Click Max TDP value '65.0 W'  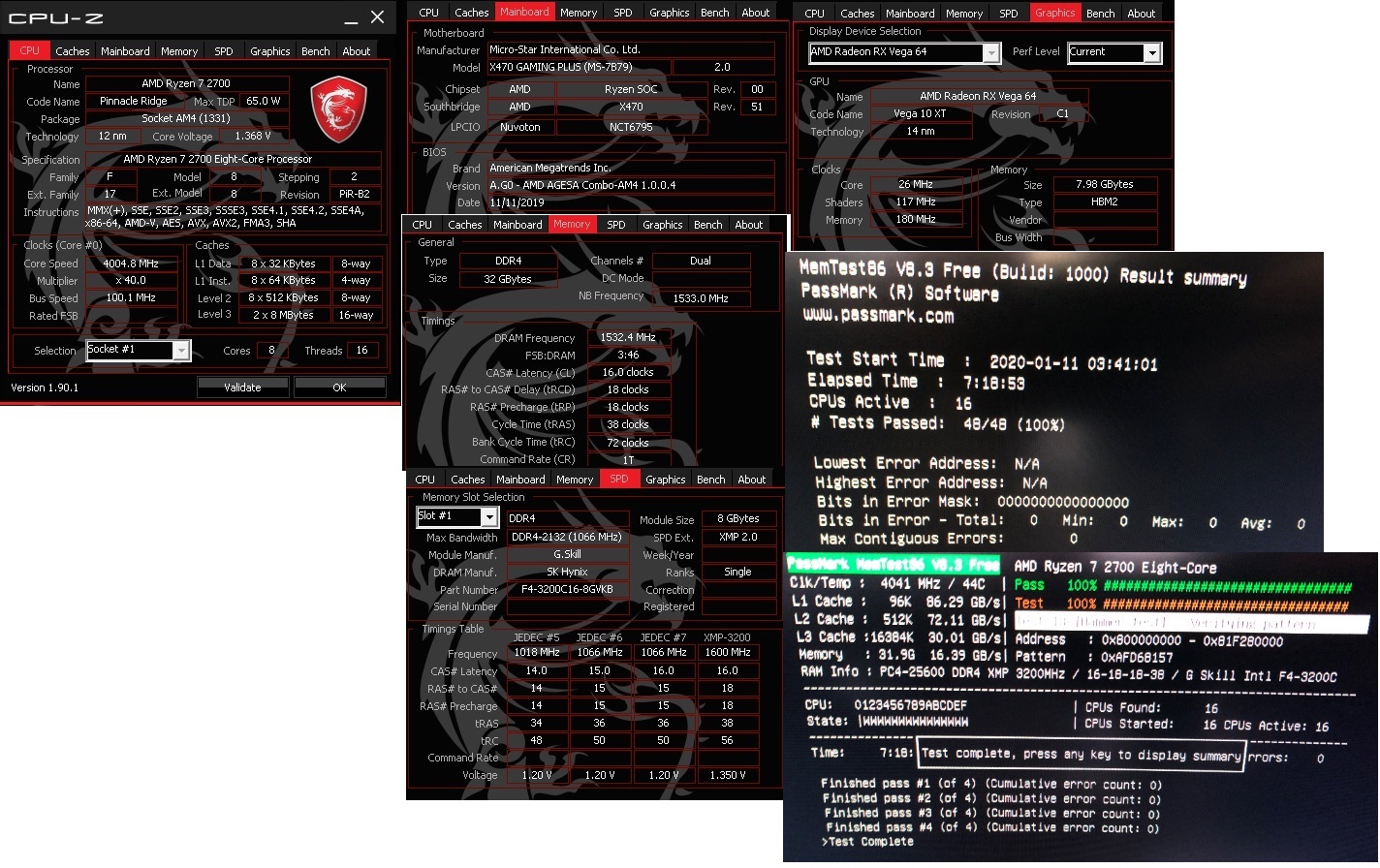pyautogui.click(x=264, y=101)
